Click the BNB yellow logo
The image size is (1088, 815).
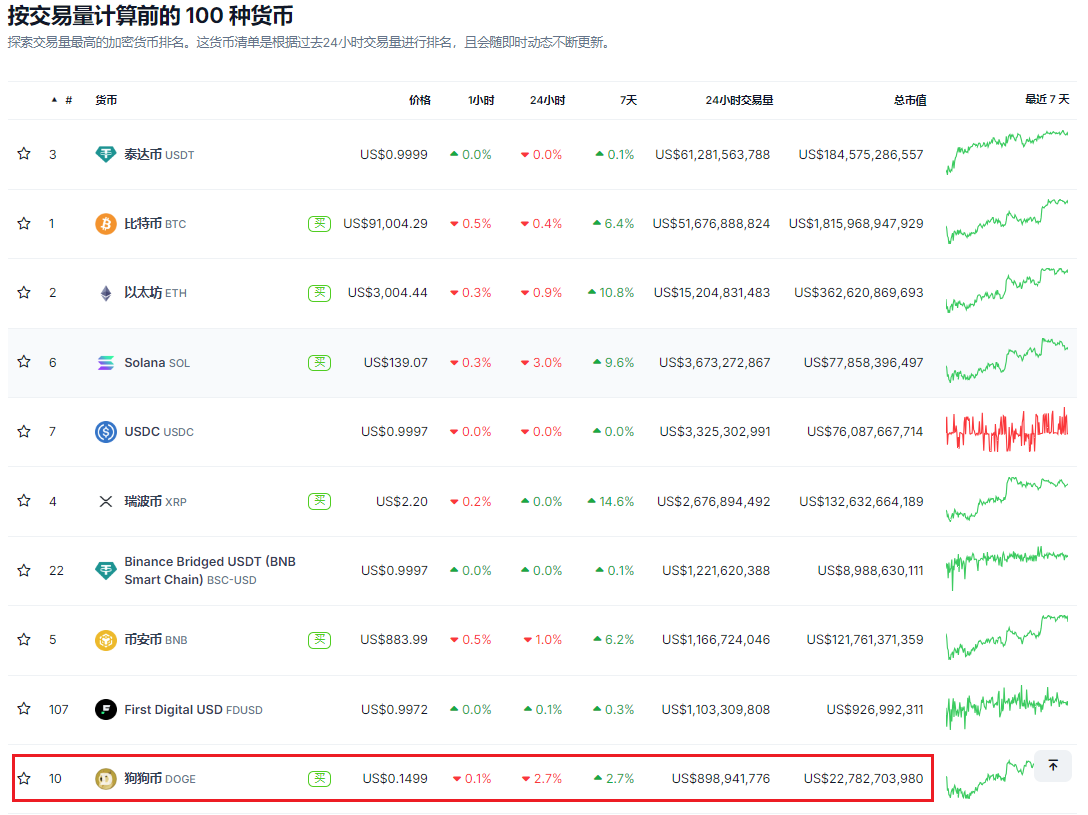pos(105,640)
